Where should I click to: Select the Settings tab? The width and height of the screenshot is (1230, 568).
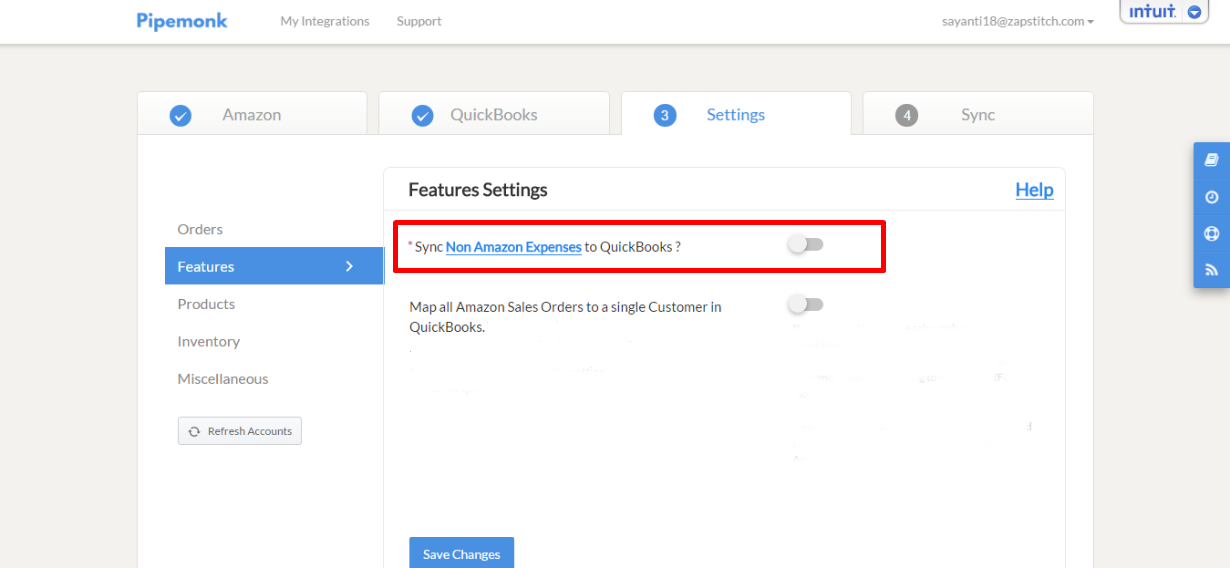tap(736, 113)
